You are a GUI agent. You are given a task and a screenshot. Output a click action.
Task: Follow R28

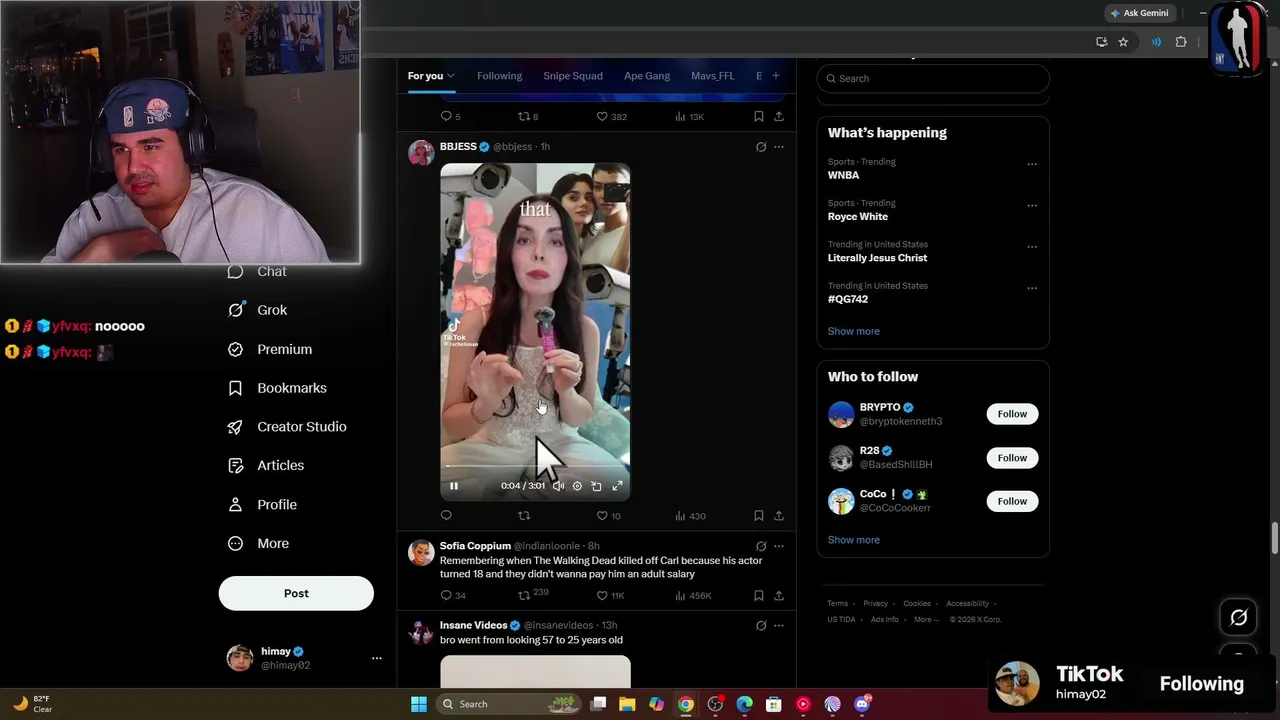1012,458
